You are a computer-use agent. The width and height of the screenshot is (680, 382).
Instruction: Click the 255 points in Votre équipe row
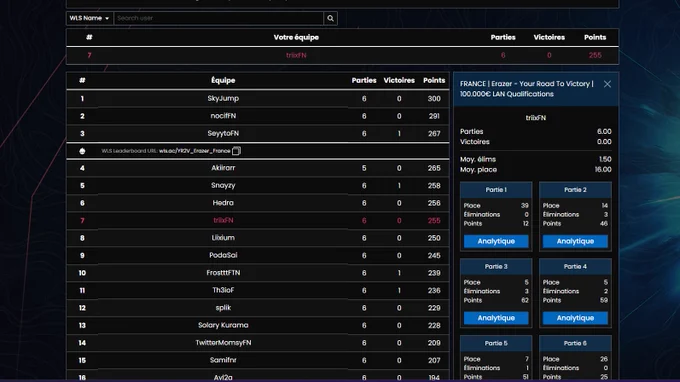tap(595, 55)
